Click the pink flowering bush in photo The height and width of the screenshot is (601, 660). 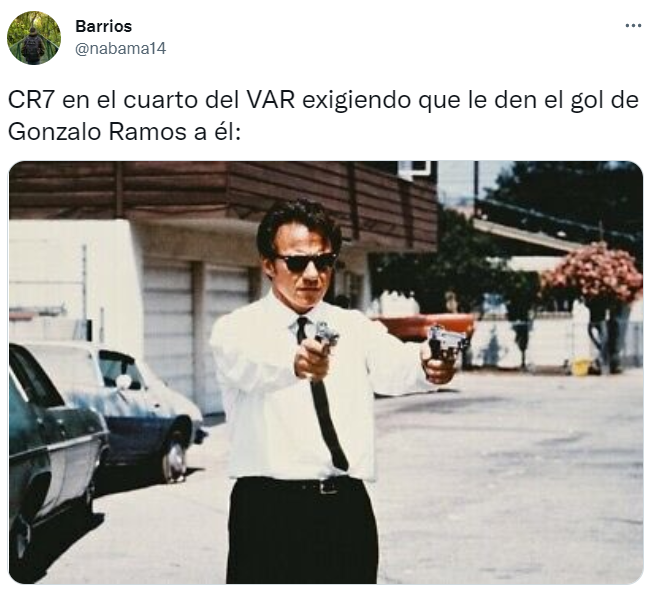[593, 272]
